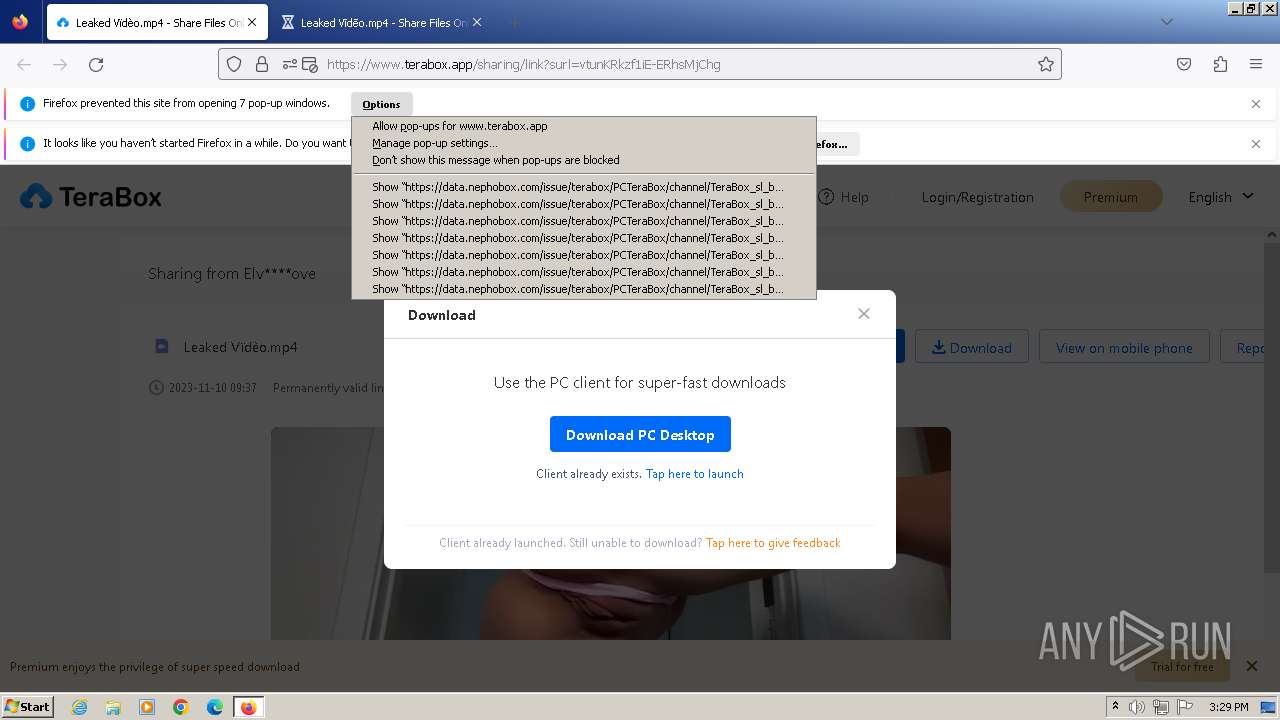1280x720 pixels.
Task: Open the tracking protection shield icon
Action: click(234, 64)
